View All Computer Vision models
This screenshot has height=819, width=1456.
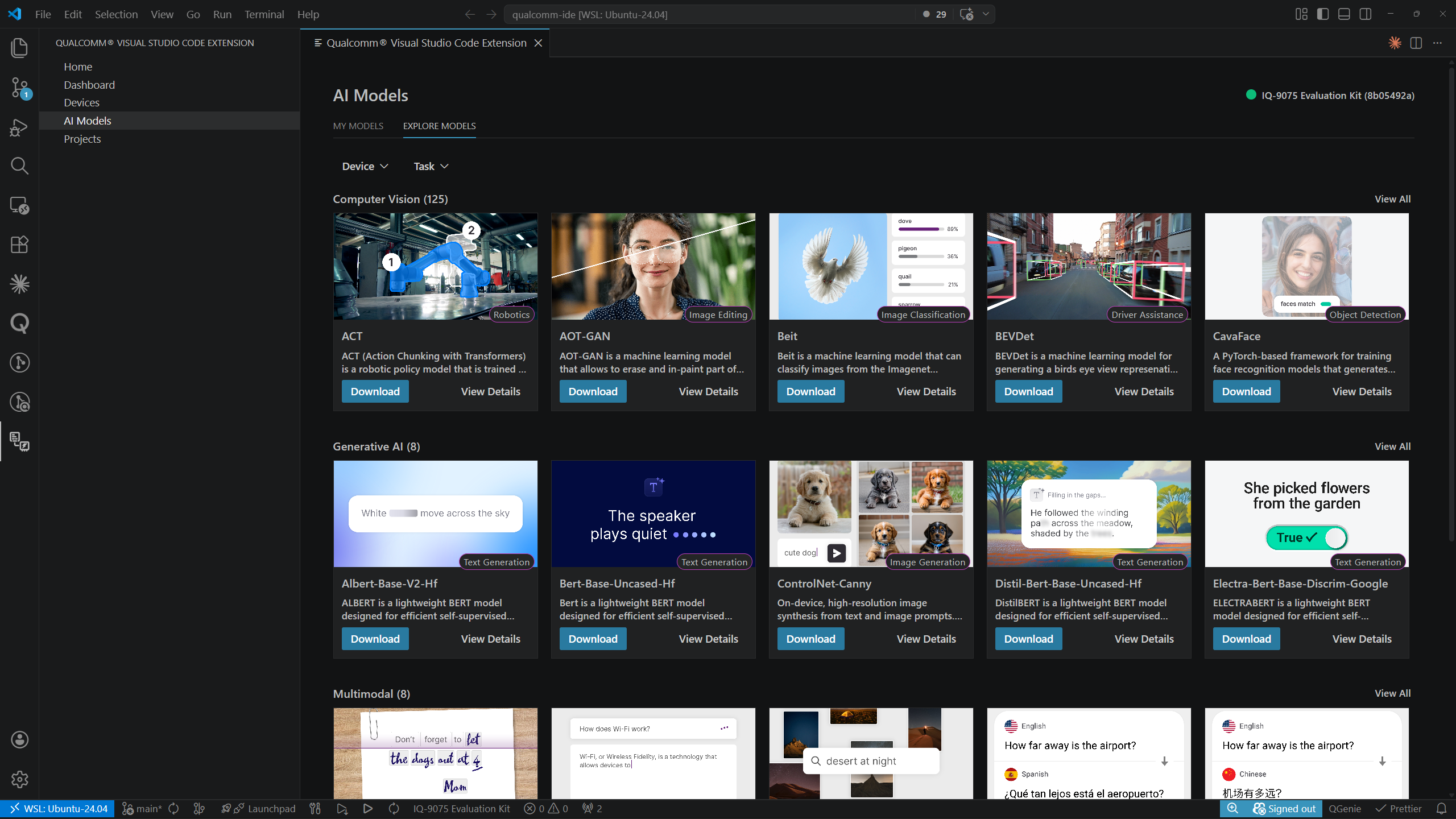(x=1392, y=199)
